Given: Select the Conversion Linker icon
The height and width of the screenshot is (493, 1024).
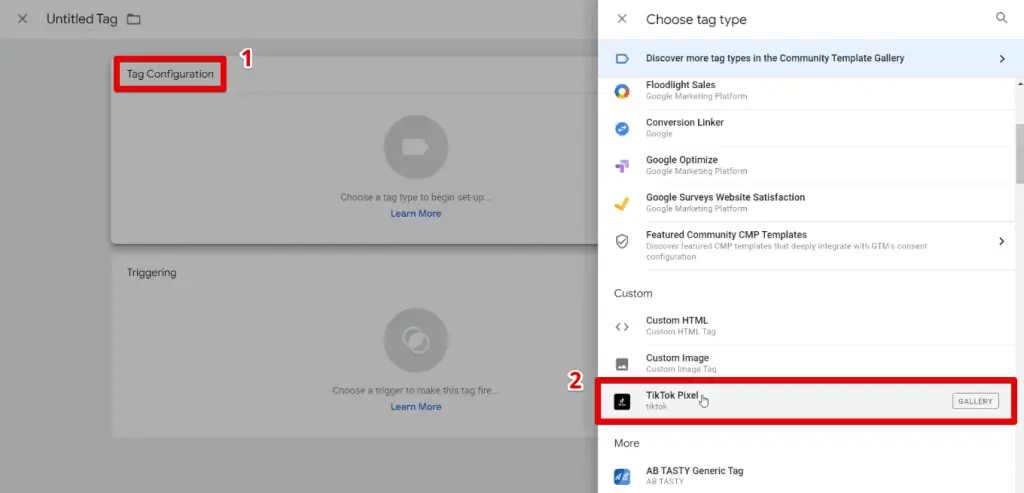Looking at the screenshot, I should [x=622, y=129].
